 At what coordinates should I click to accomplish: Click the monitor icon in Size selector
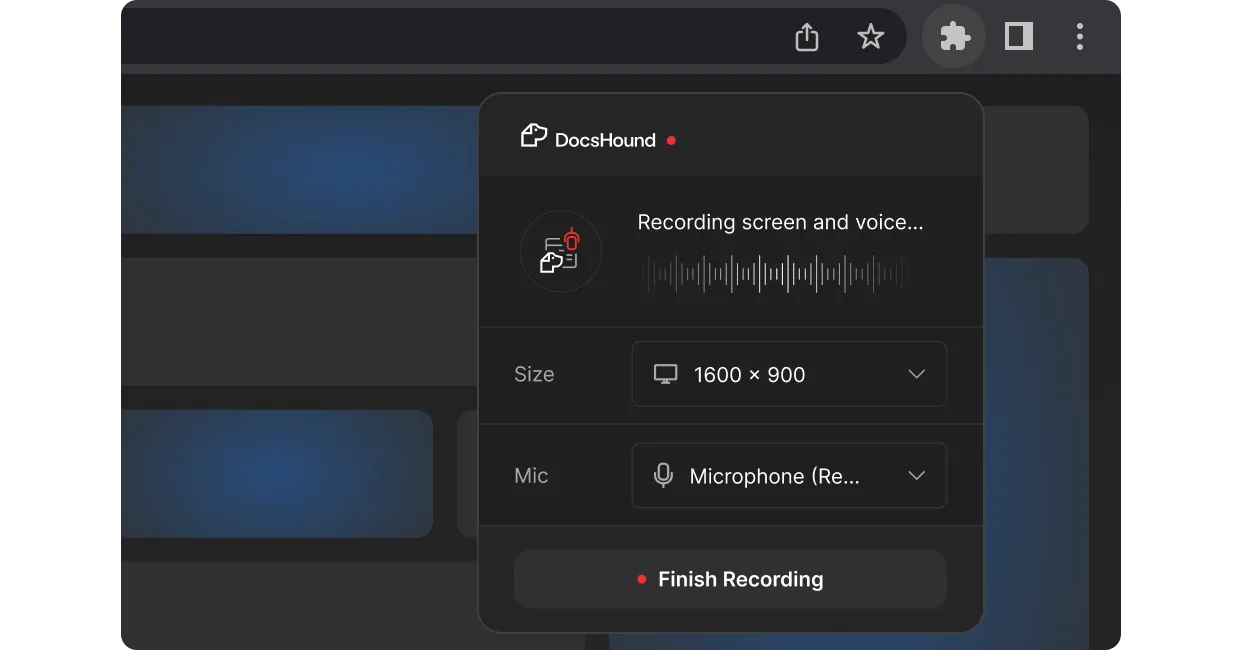tap(665, 374)
